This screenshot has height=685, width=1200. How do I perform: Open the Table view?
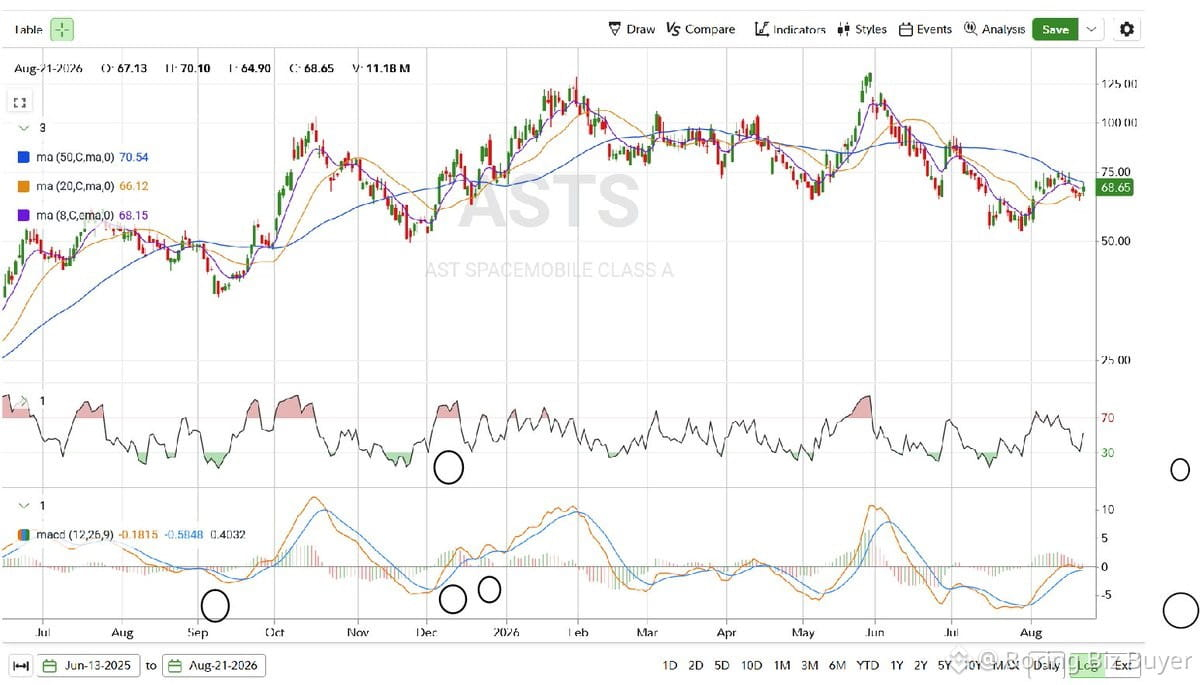click(28, 30)
